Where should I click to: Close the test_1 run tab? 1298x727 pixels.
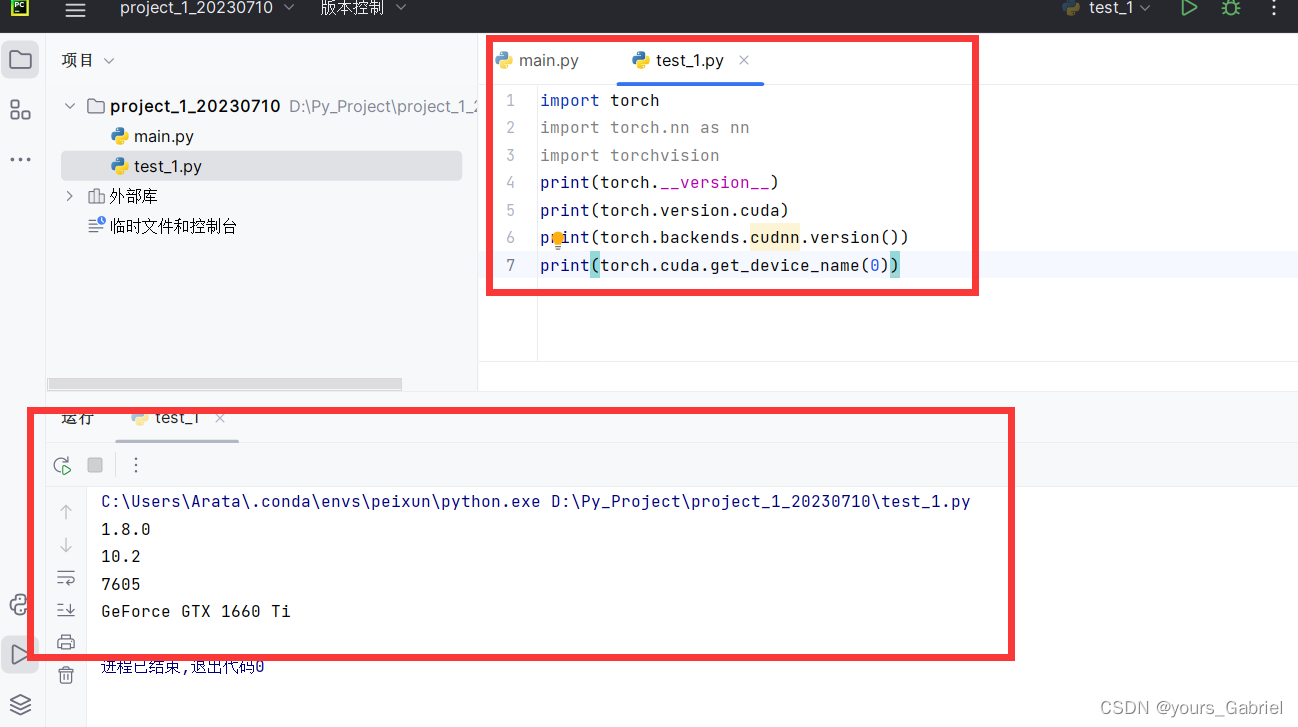(220, 418)
